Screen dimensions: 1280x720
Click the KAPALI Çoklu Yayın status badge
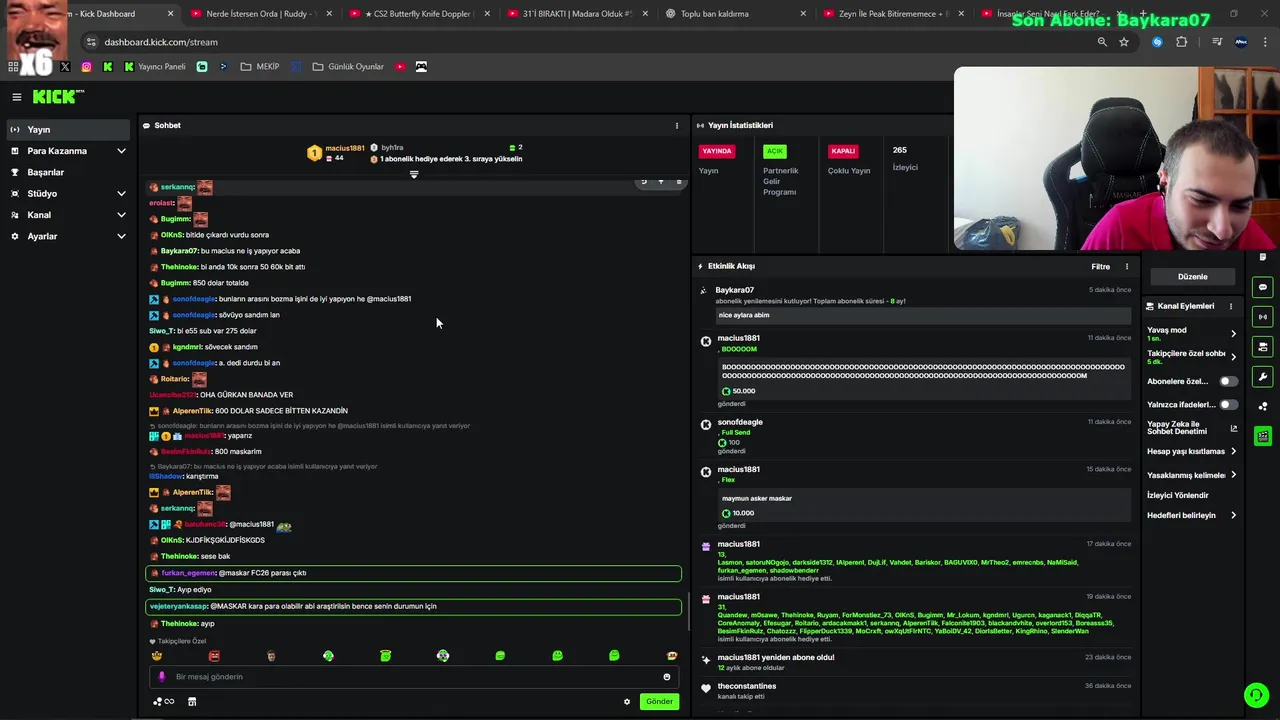tap(843, 151)
